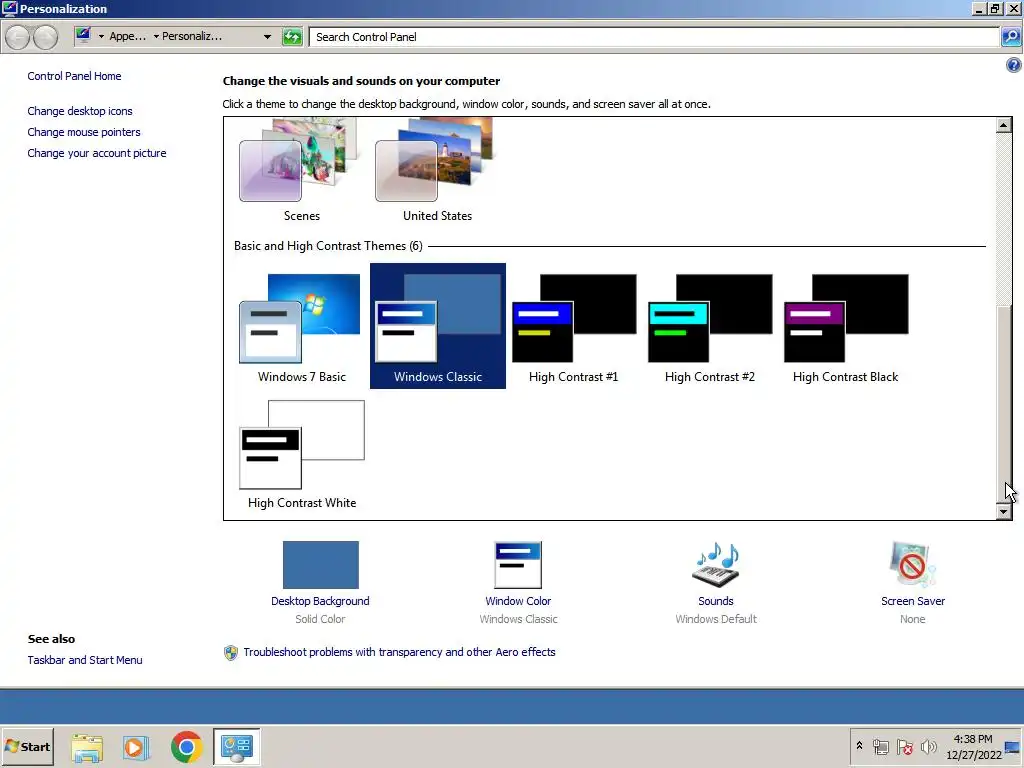
Task: Click the Window Color link text
Action: 518,601
